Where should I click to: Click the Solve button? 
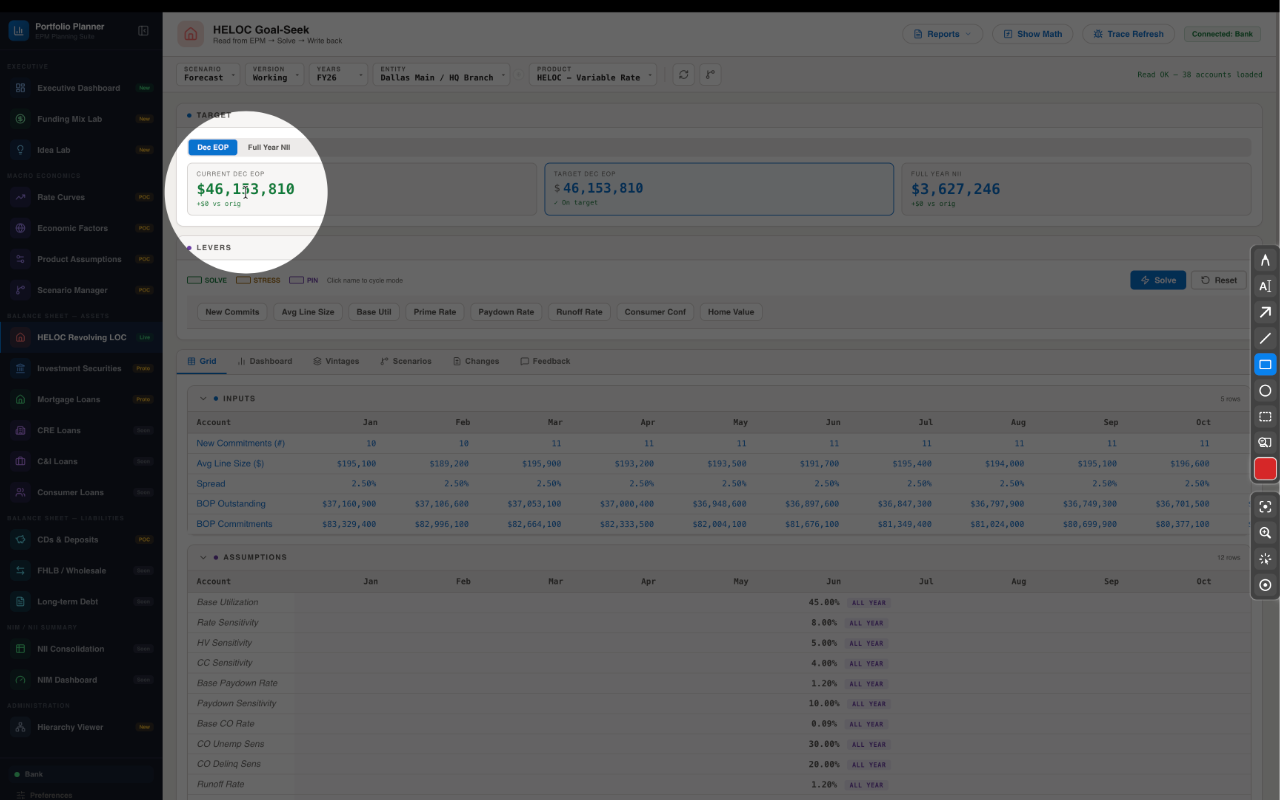click(1158, 280)
